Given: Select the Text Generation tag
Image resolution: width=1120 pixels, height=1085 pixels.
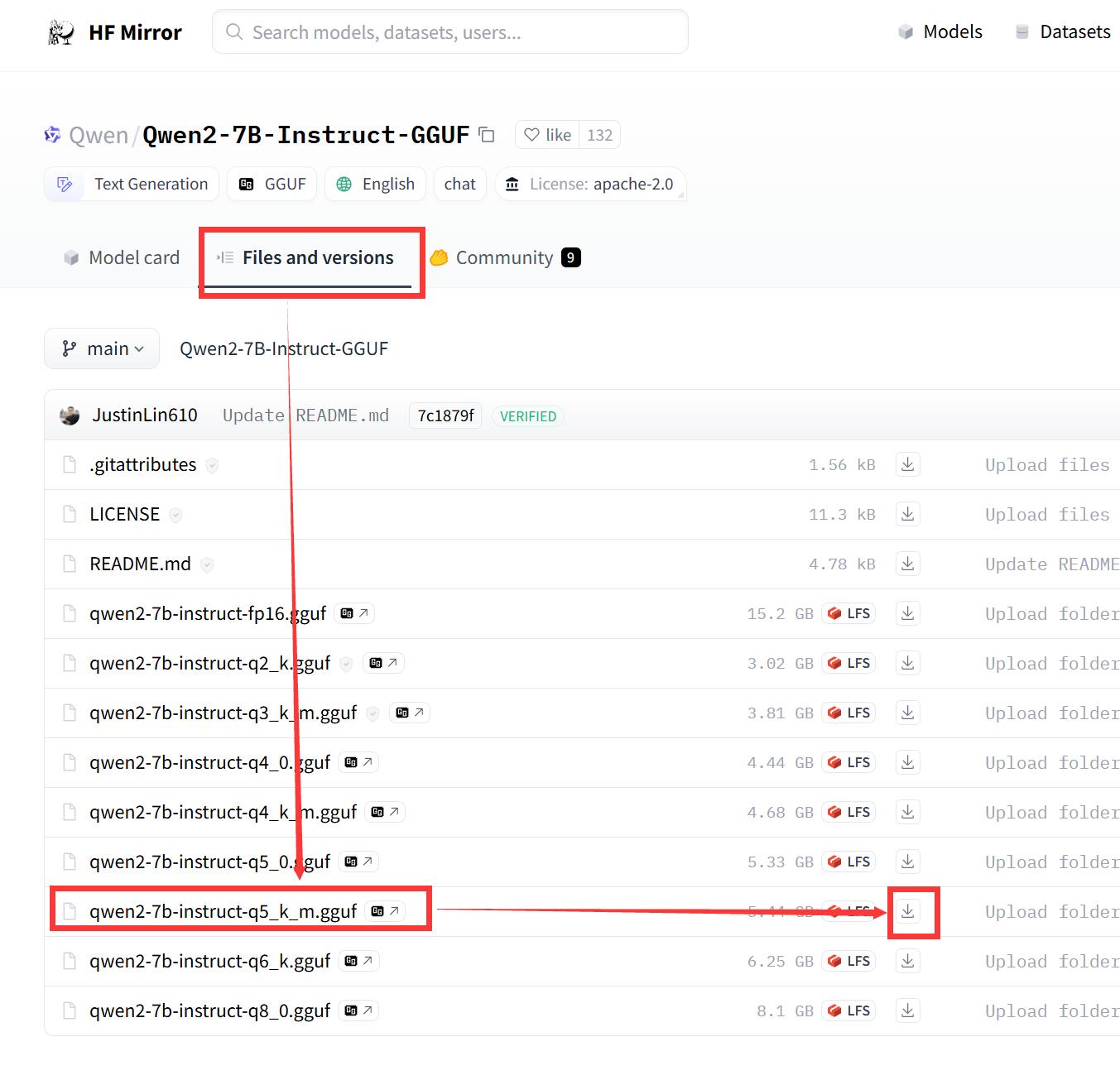Looking at the screenshot, I should point(132,184).
